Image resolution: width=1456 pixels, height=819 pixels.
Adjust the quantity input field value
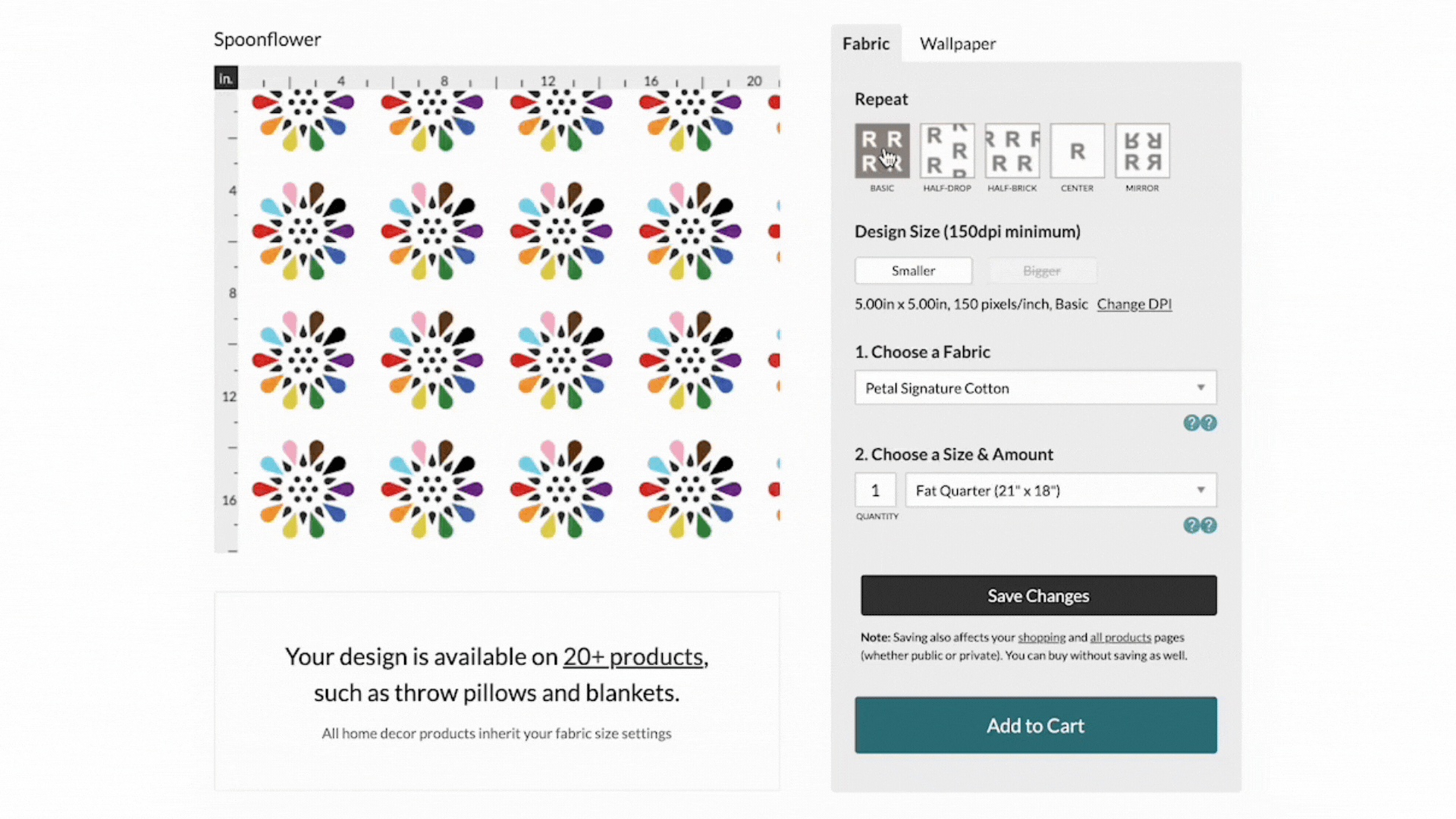click(875, 490)
